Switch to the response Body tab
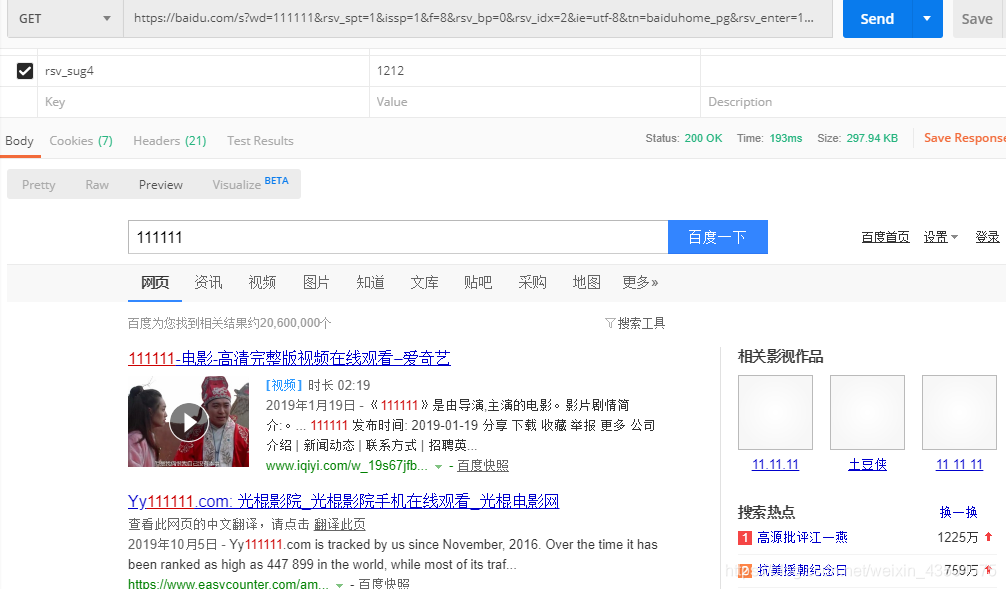Screen dimensions: 1006x589 click(19, 141)
